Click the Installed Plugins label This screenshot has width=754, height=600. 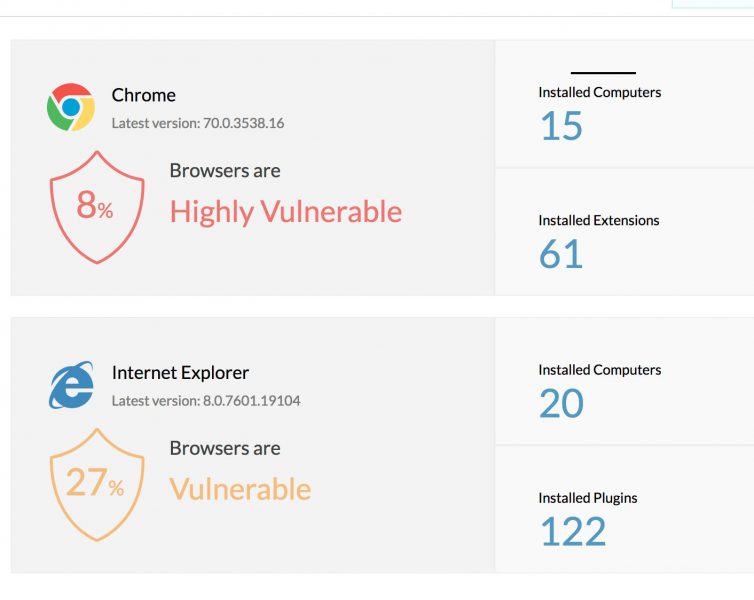click(588, 498)
